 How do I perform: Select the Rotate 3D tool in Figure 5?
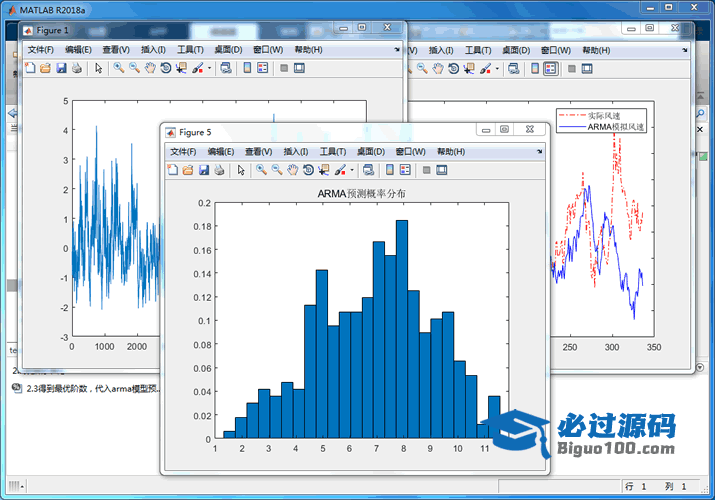pyautogui.click(x=308, y=170)
